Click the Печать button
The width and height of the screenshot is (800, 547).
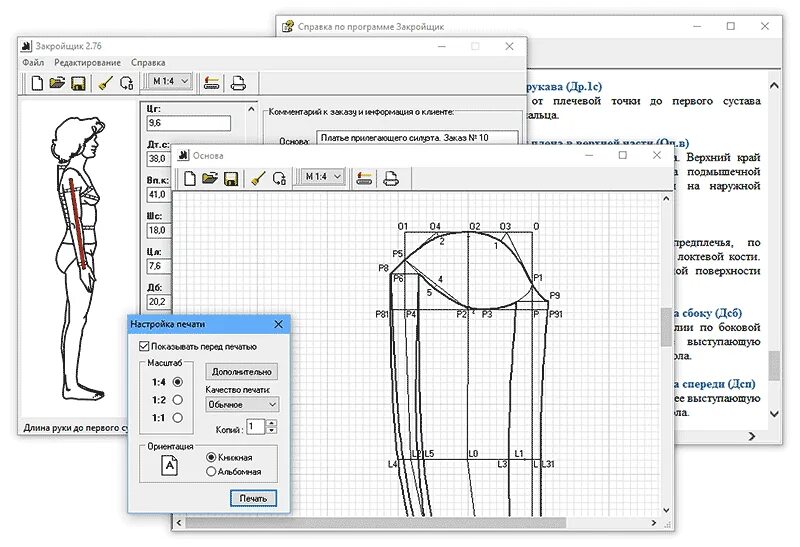click(x=253, y=499)
